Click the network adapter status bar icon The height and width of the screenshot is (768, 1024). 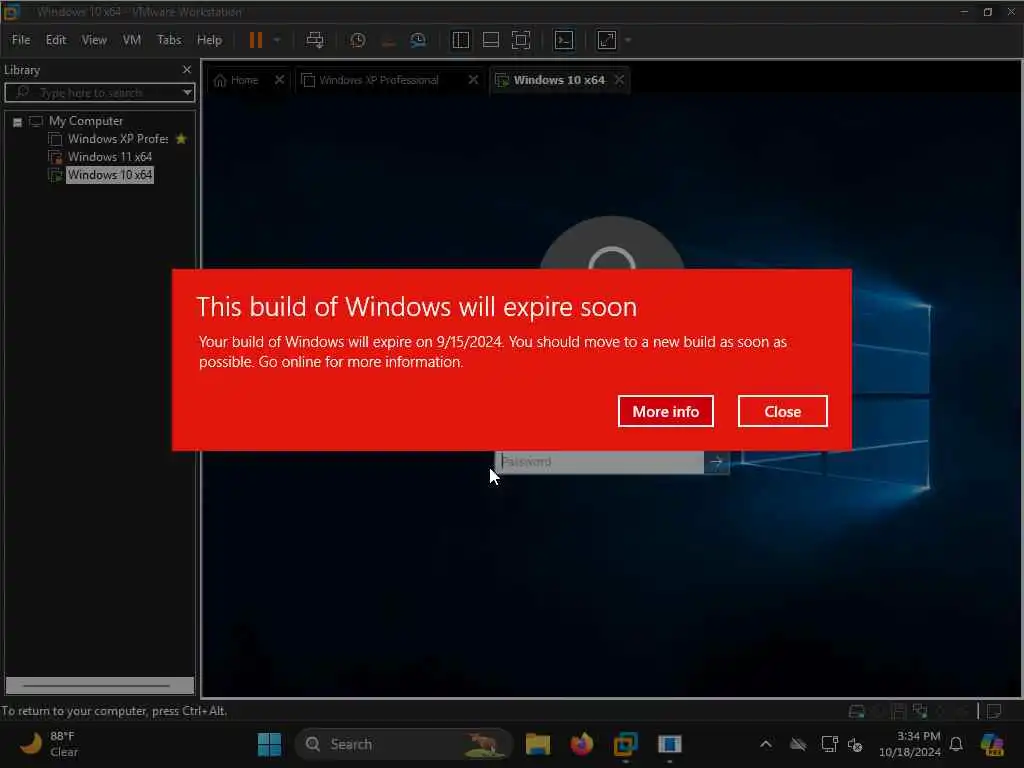point(921,711)
